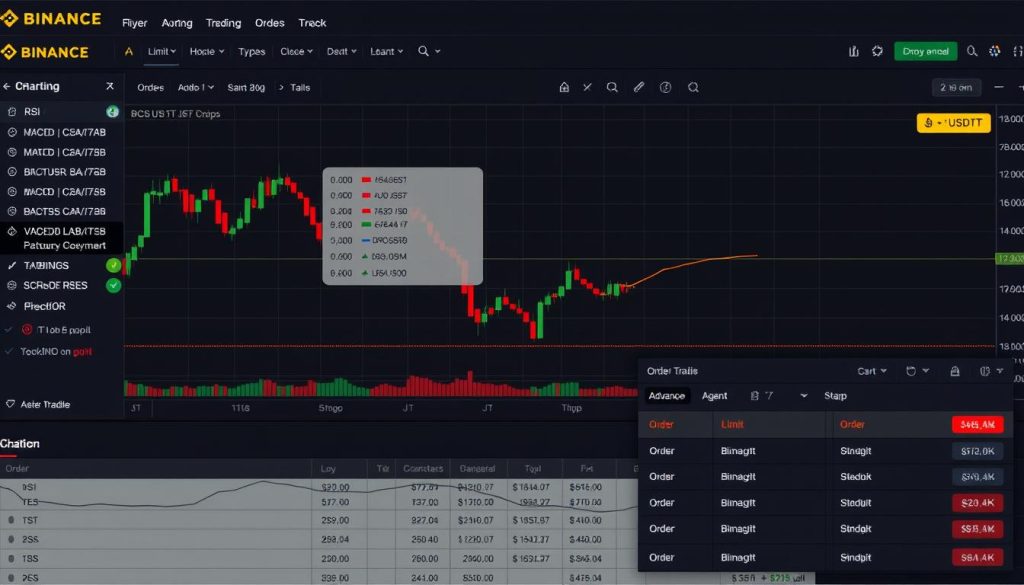Image resolution: width=1024 pixels, height=585 pixels.
Task: Expand the search dropdown arrow after Leant
Action: 438,52
